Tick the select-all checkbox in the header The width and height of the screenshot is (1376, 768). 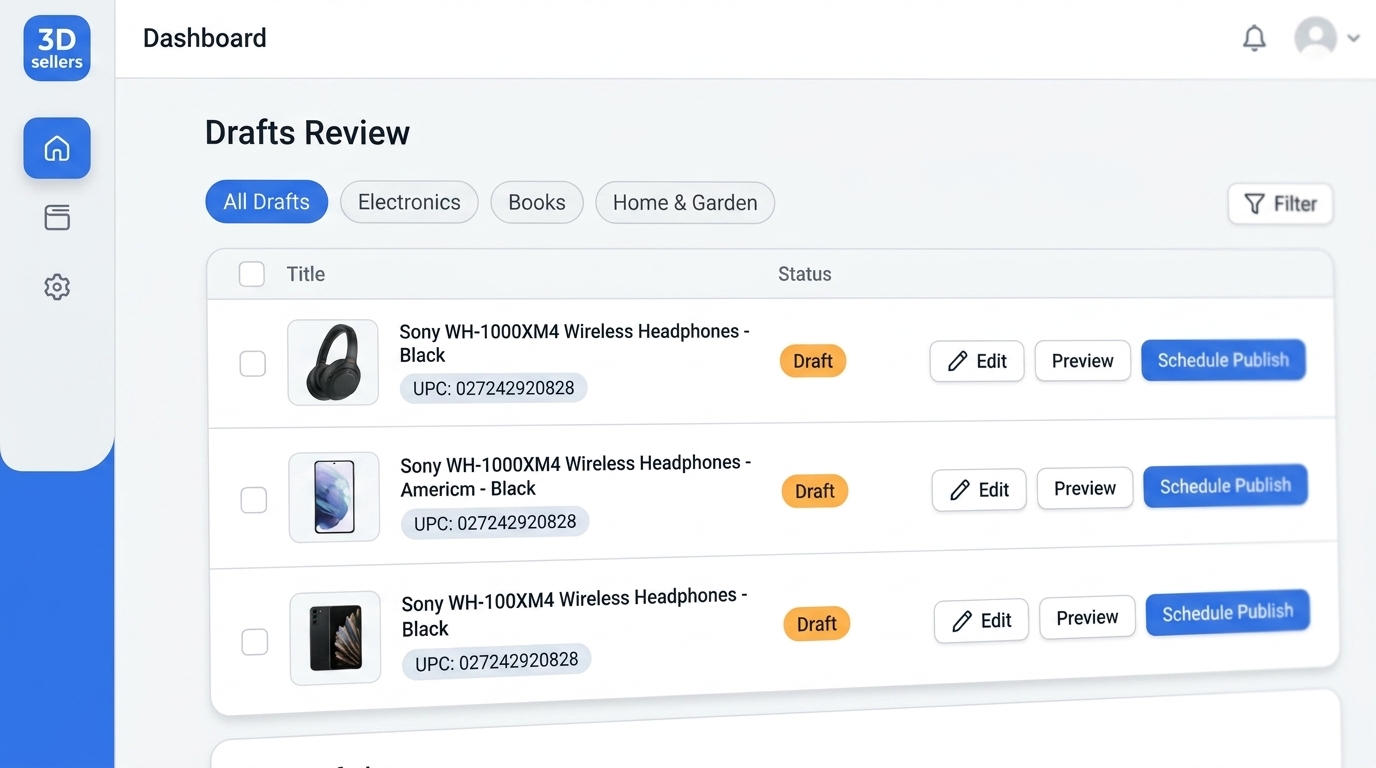[252, 274]
